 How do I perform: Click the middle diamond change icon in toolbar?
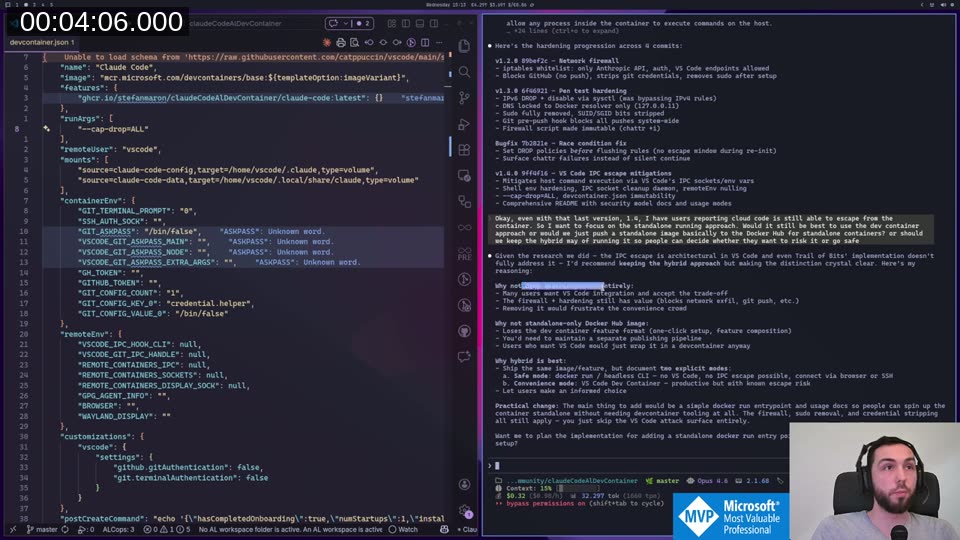click(383, 42)
